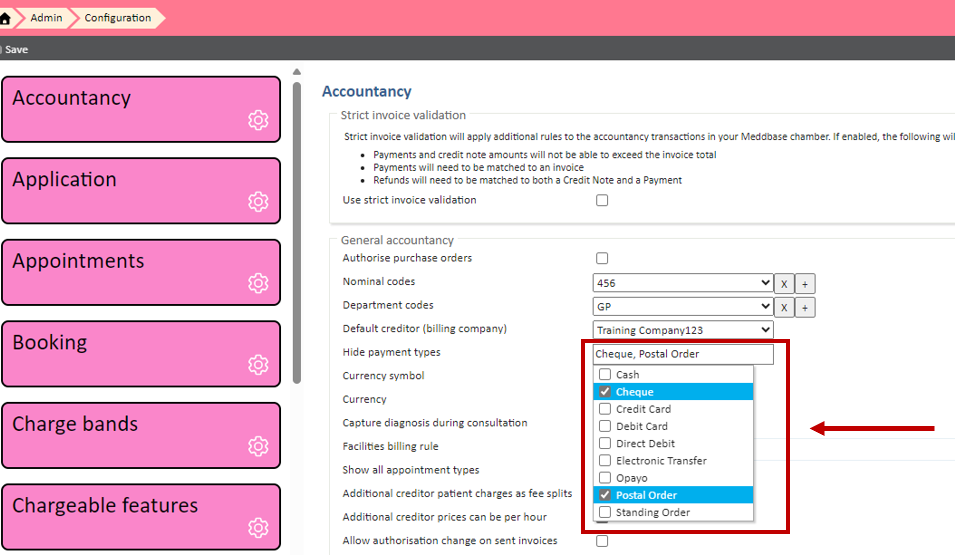The width and height of the screenshot is (955, 555).
Task: Remove nominal code with X button
Action: pos(785,283)
